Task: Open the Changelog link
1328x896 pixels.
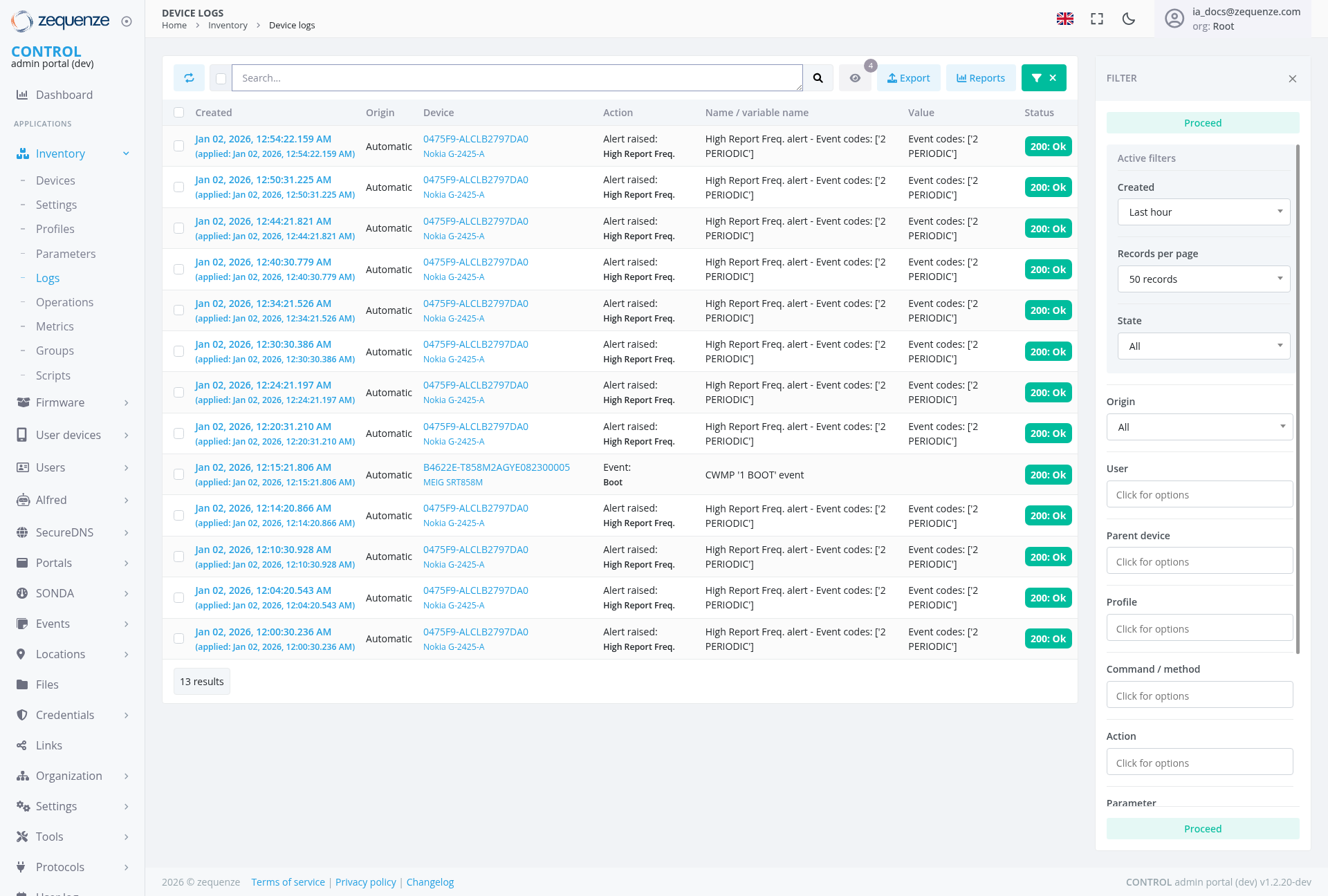Action: 430,882
